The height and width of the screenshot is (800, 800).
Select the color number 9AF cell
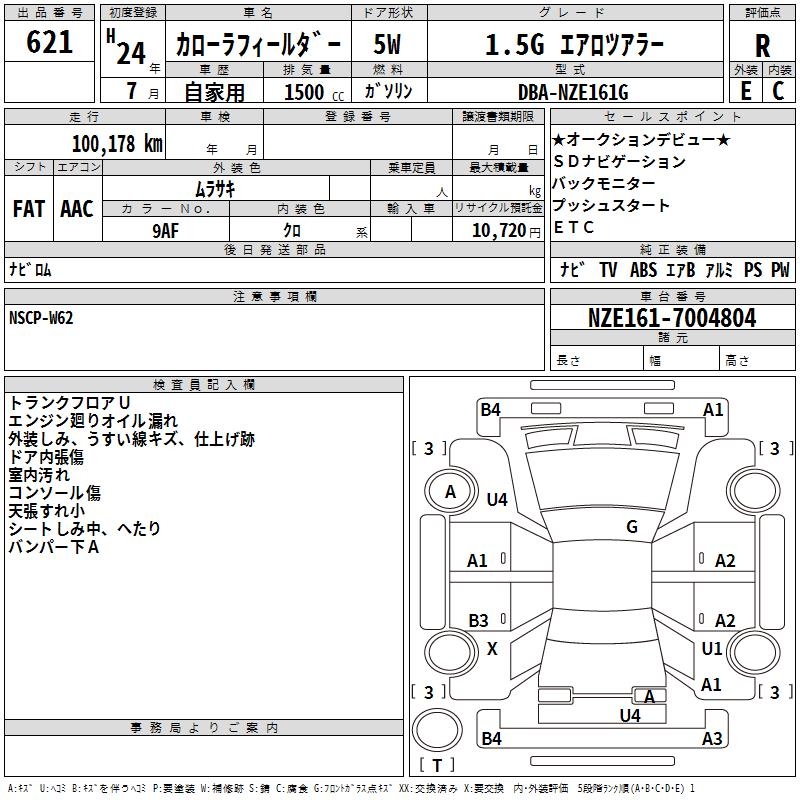(166, 230)
